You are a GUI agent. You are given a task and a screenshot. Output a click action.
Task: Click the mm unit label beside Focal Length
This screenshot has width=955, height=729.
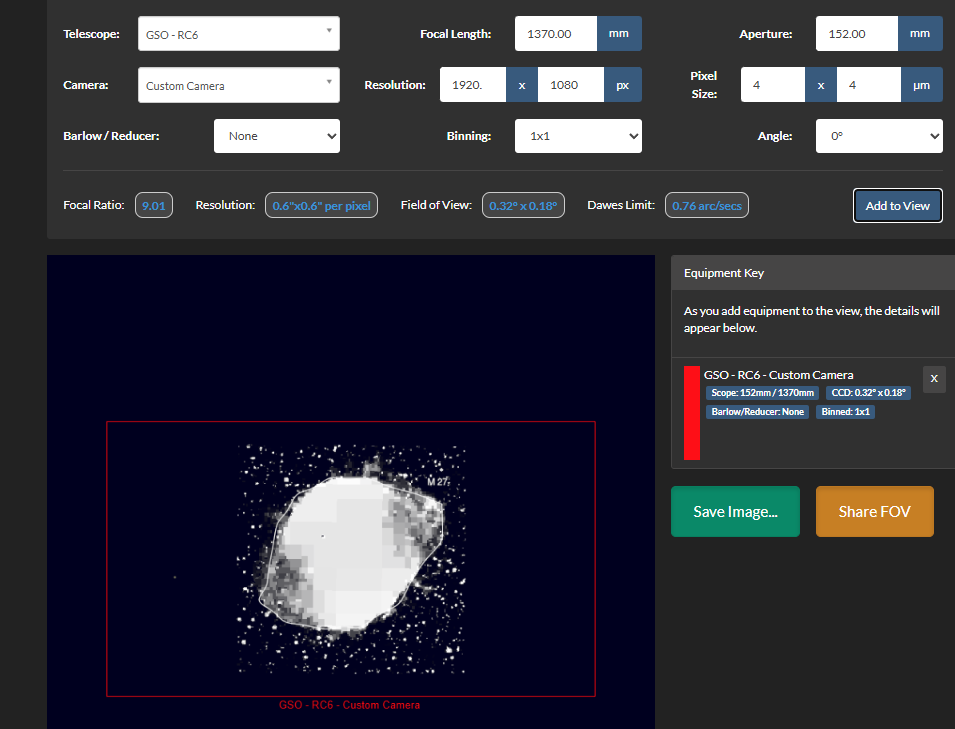(x=619, y=33)
